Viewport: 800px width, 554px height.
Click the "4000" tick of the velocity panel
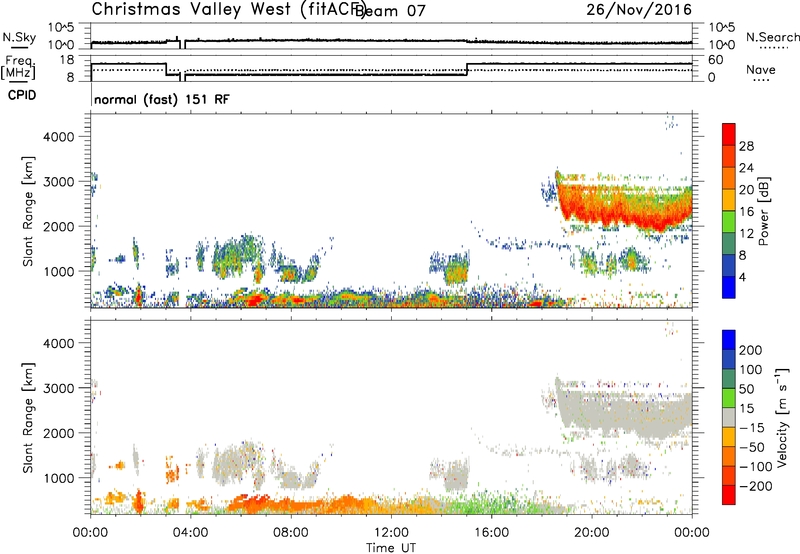[59, 343]
